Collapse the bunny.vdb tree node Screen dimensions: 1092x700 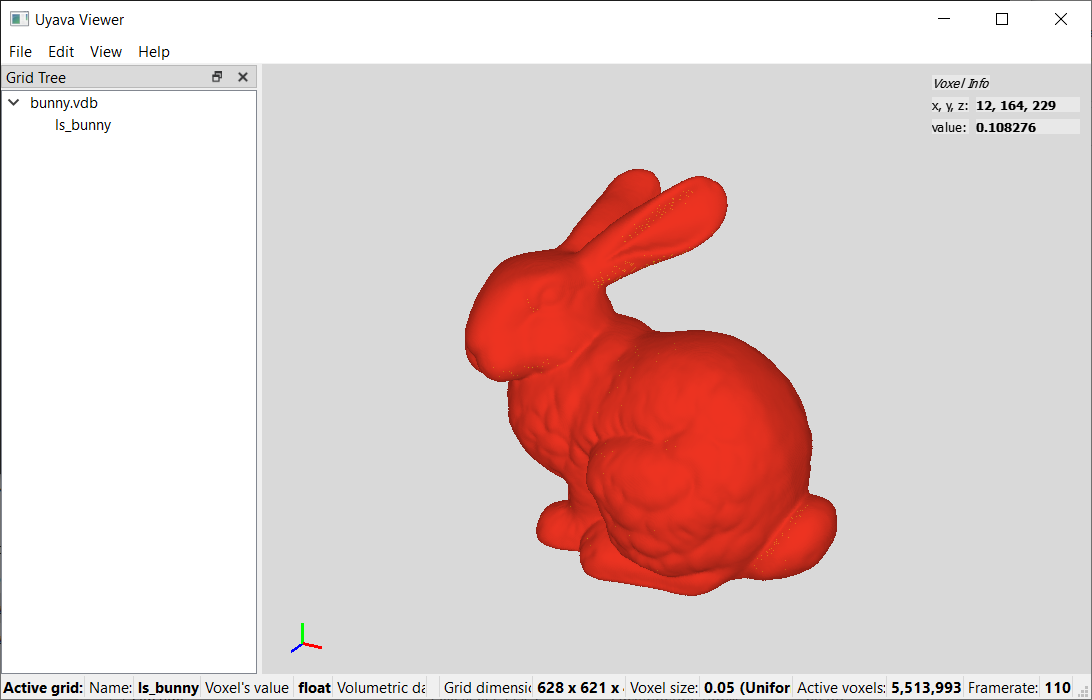pyautogui.click(x=14, y=102)
